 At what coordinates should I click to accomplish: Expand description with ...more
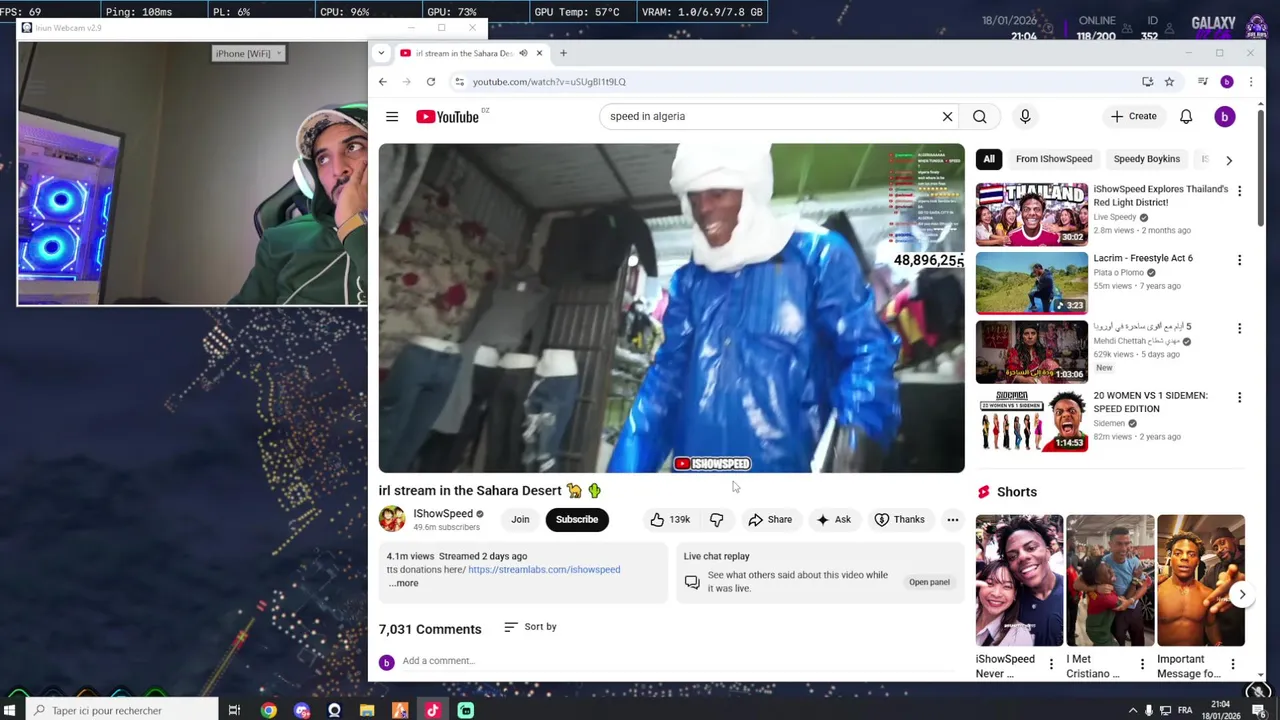(x=404, y=583)
